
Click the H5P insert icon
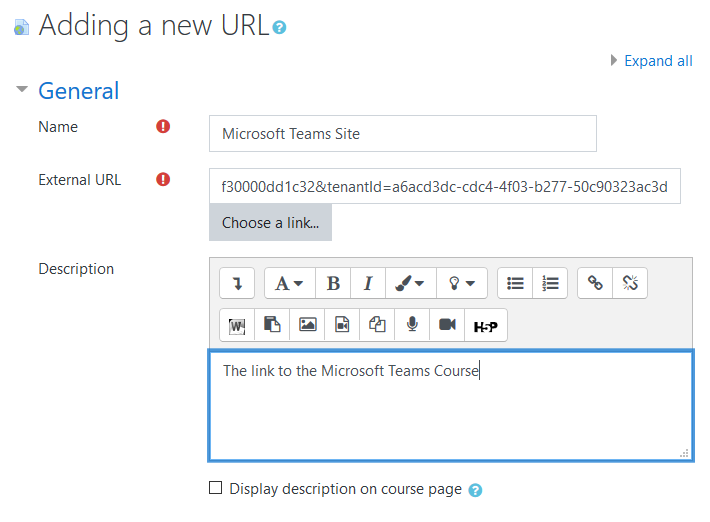click(486, 325)
